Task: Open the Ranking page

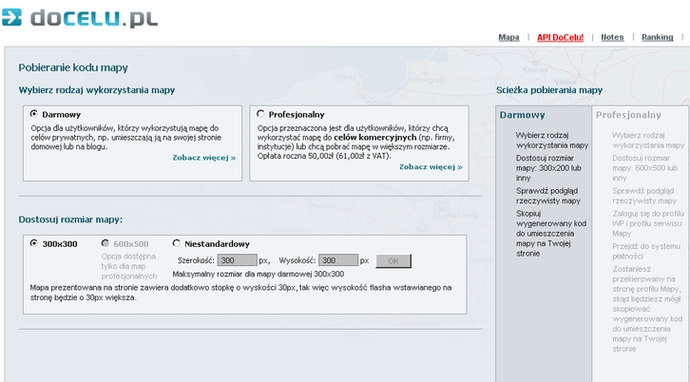Action: [657, 37]
